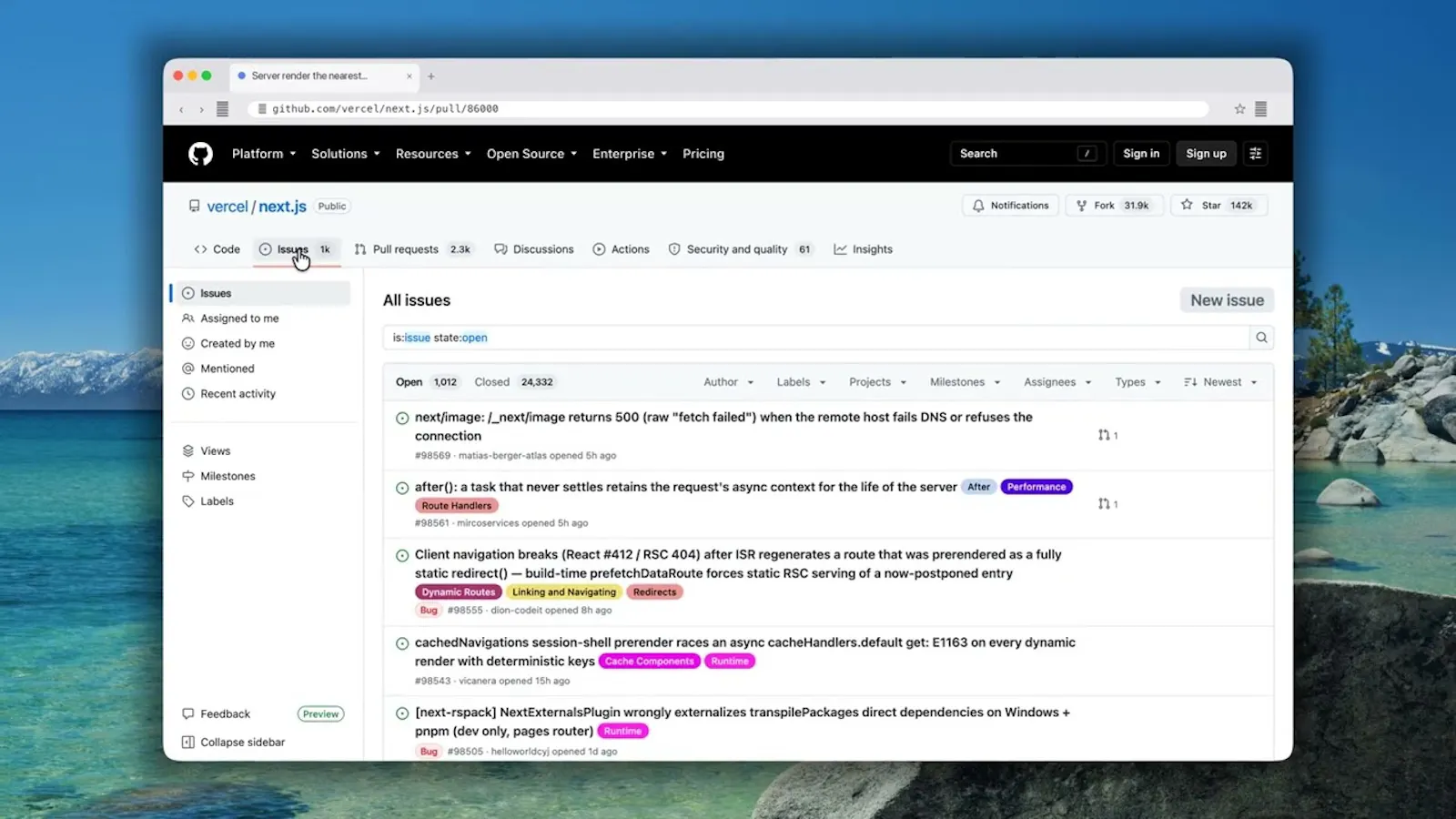Image resolution: width=1456 pixels, height=819 pixels.
Task: Switch to the Code tab
Action: 217,249
